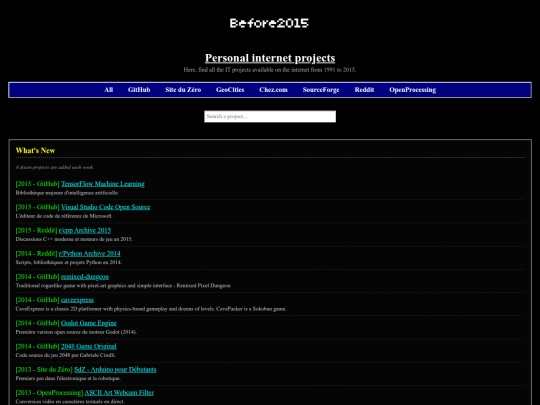Open SdZ - Arduino pour Débutants link
Image resolution: width=540 pixels, height=405 pixels.
pos(115,370)
